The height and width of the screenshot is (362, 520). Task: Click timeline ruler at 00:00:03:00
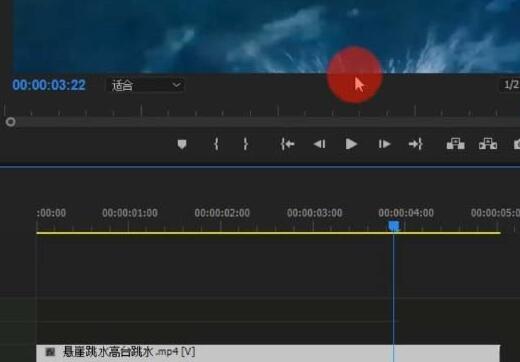[x=314, y=213]
